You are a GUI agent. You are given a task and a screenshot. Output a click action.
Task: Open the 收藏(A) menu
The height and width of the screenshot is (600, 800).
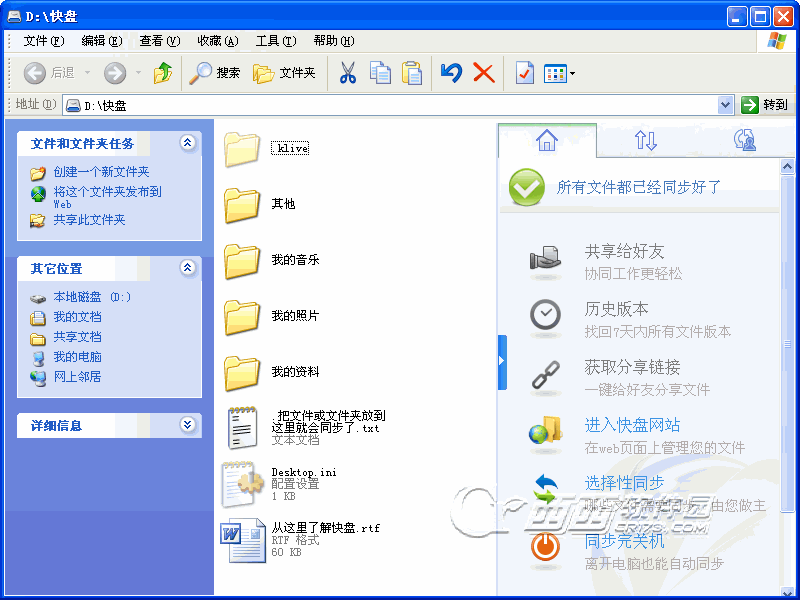(x=218, y=41)
